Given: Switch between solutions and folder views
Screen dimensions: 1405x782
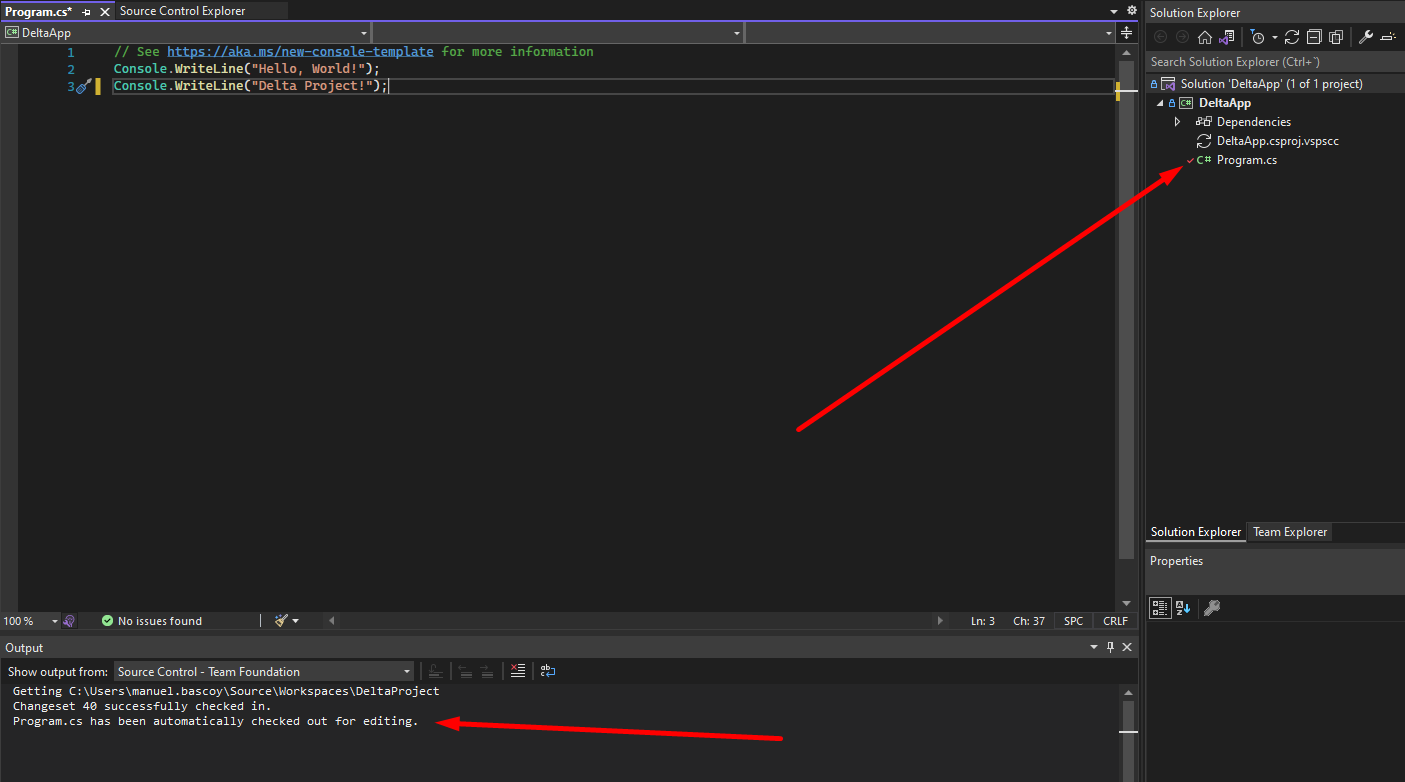Looking at the screenshot, I should pos(1226,37).
